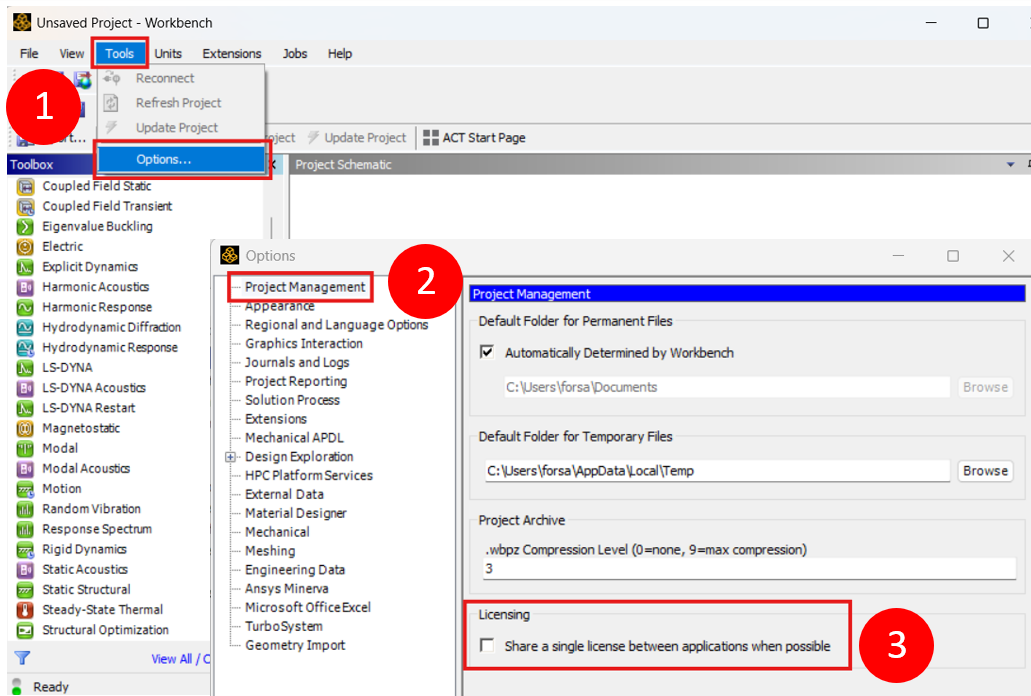
Task: Select the Static Structural icon
Action: (25, 590)
